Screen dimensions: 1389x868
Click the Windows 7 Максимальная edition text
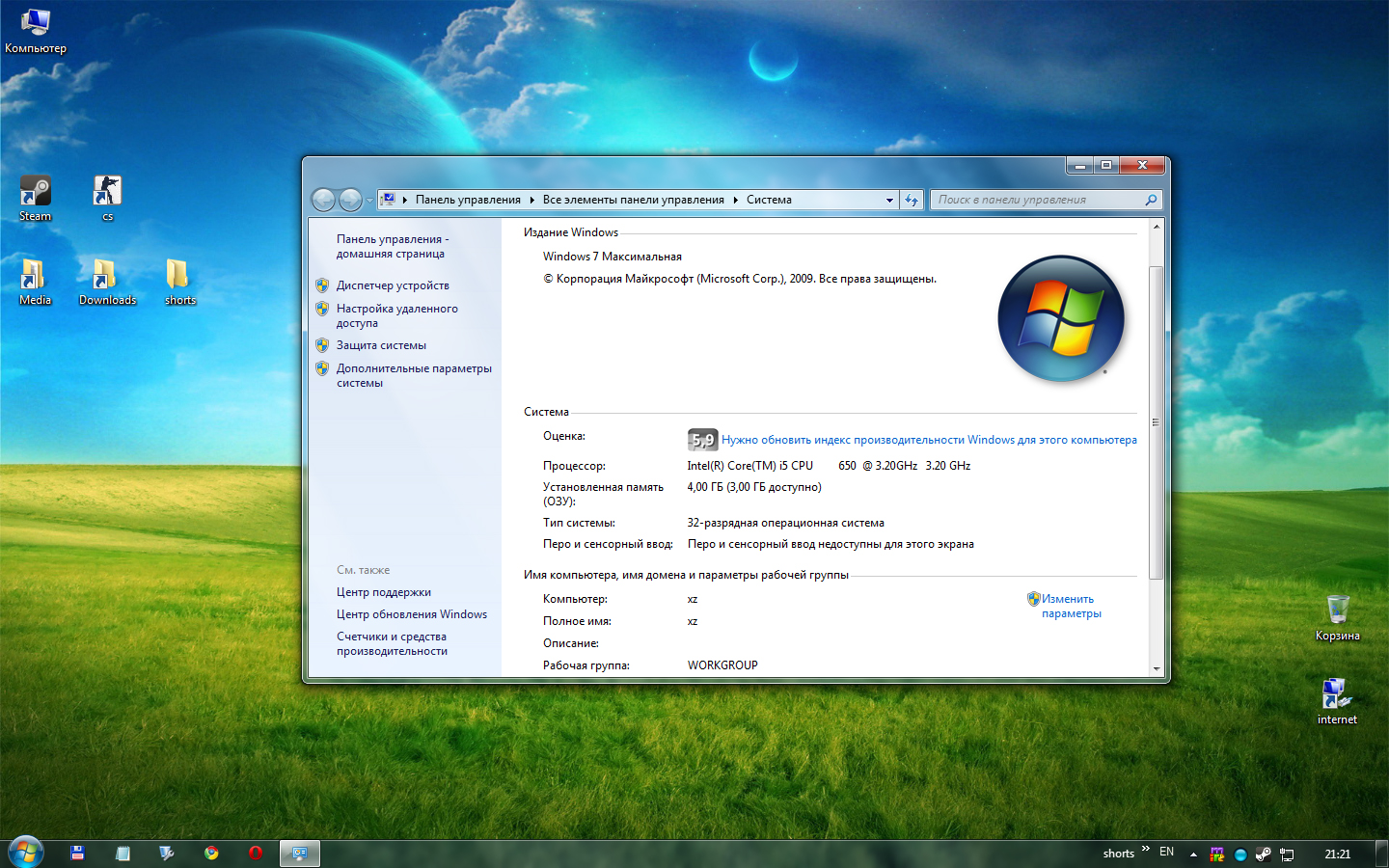(x=613, y=257)
